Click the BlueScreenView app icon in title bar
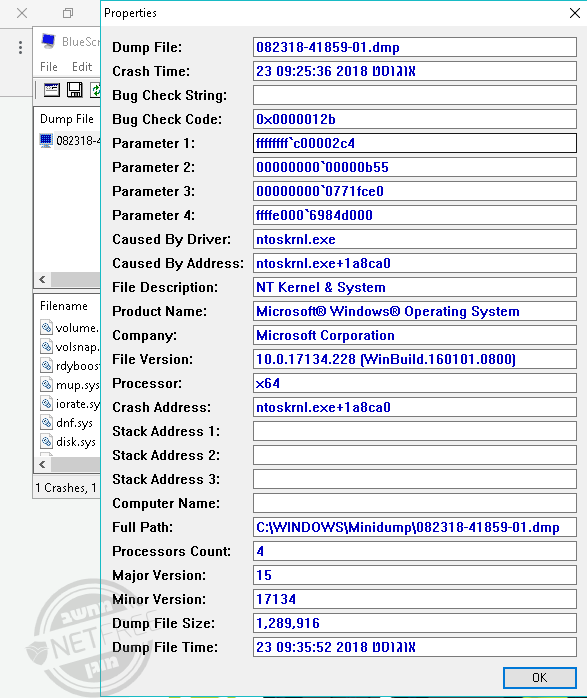Screen dimensions: 587x698 click(48, 41)
